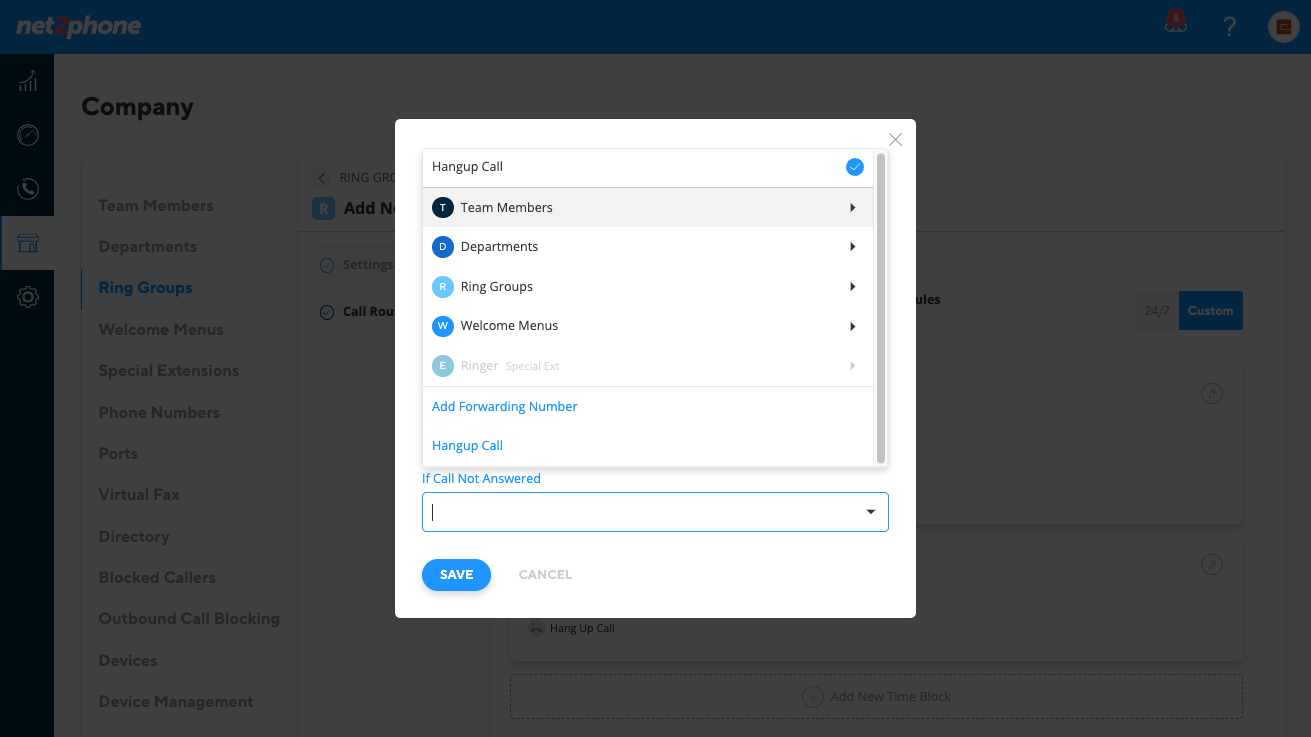Viewport: 1311px width, 737px height.
Task: Open Virtual Fax in the company menu
Action: point(139,494)
